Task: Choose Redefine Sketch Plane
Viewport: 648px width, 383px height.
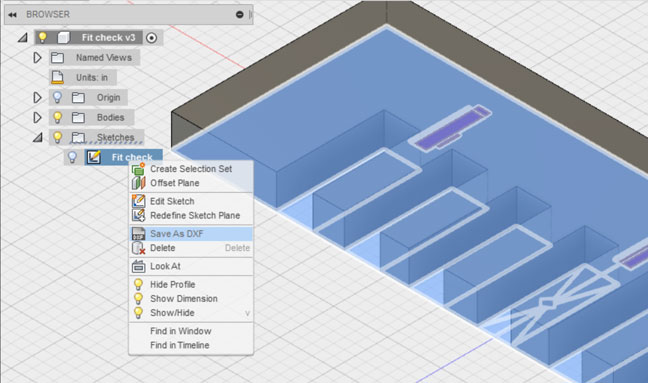Action: (191, 215)
